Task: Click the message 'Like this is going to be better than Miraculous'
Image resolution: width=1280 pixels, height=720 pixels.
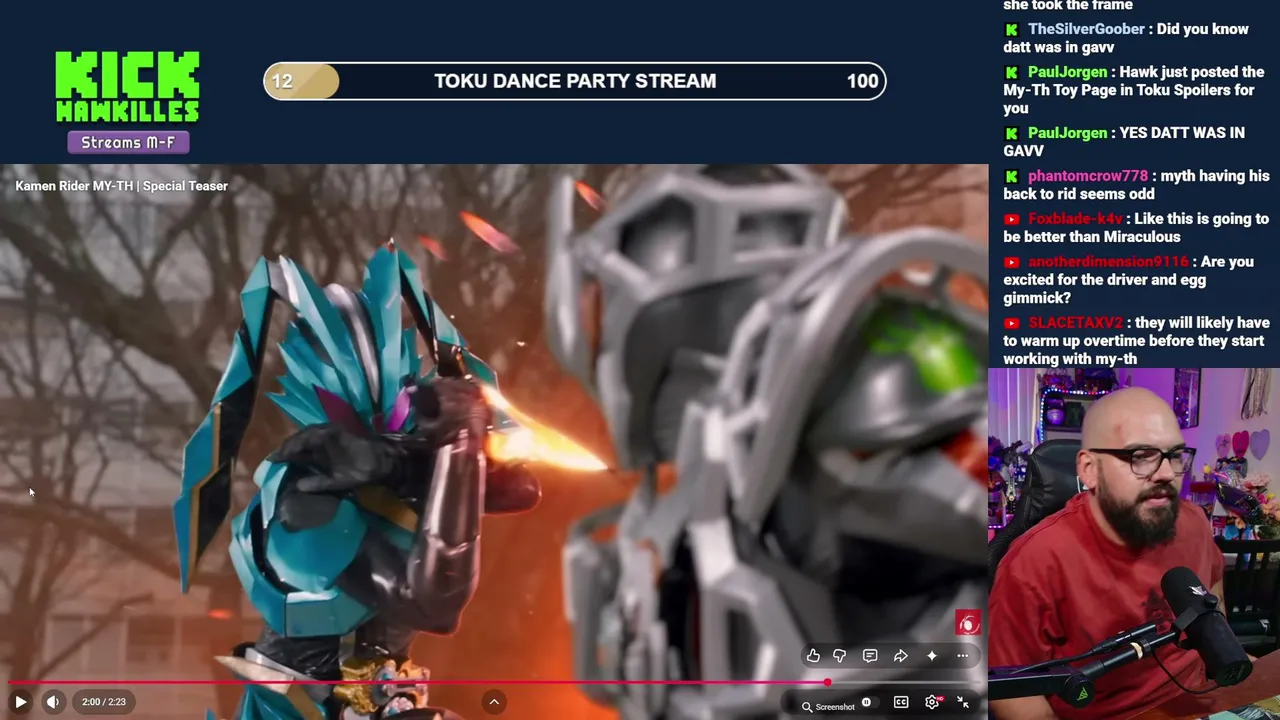Action: (x=1136, y=228)
